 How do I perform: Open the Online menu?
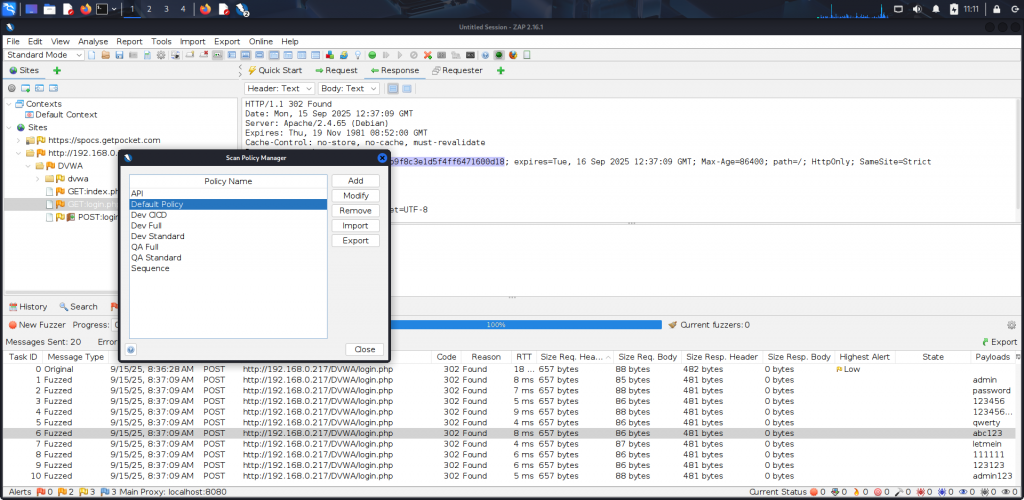(261, 41)
